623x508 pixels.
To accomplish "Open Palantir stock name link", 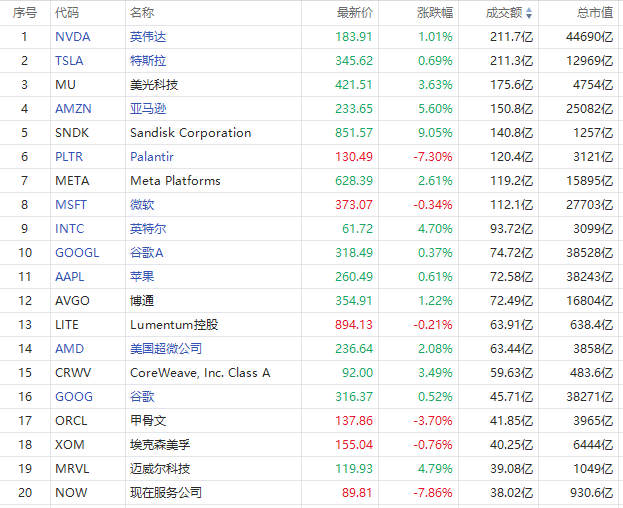I will pyautogui.click(x=151, y=157).
